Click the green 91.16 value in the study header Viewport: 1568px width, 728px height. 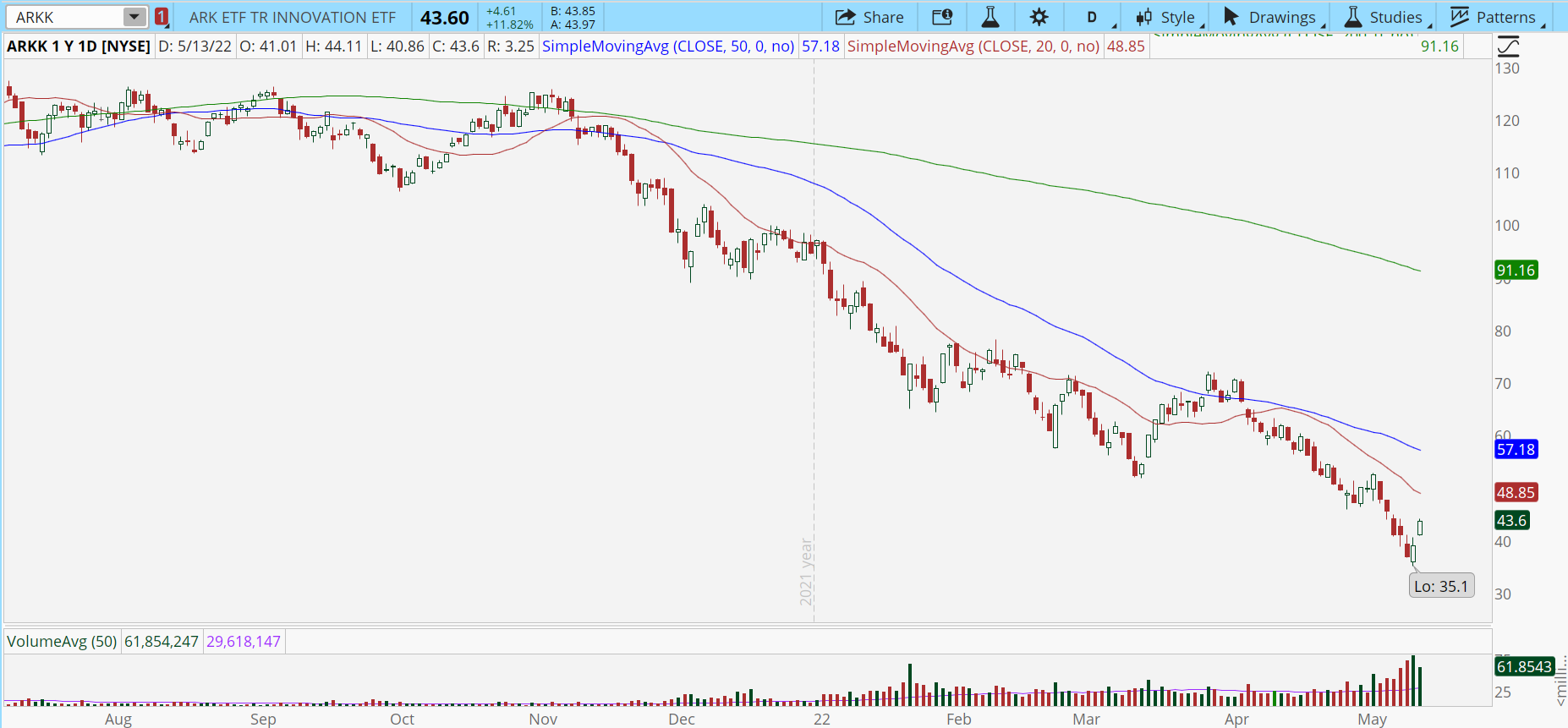[x=1440, y=47]
